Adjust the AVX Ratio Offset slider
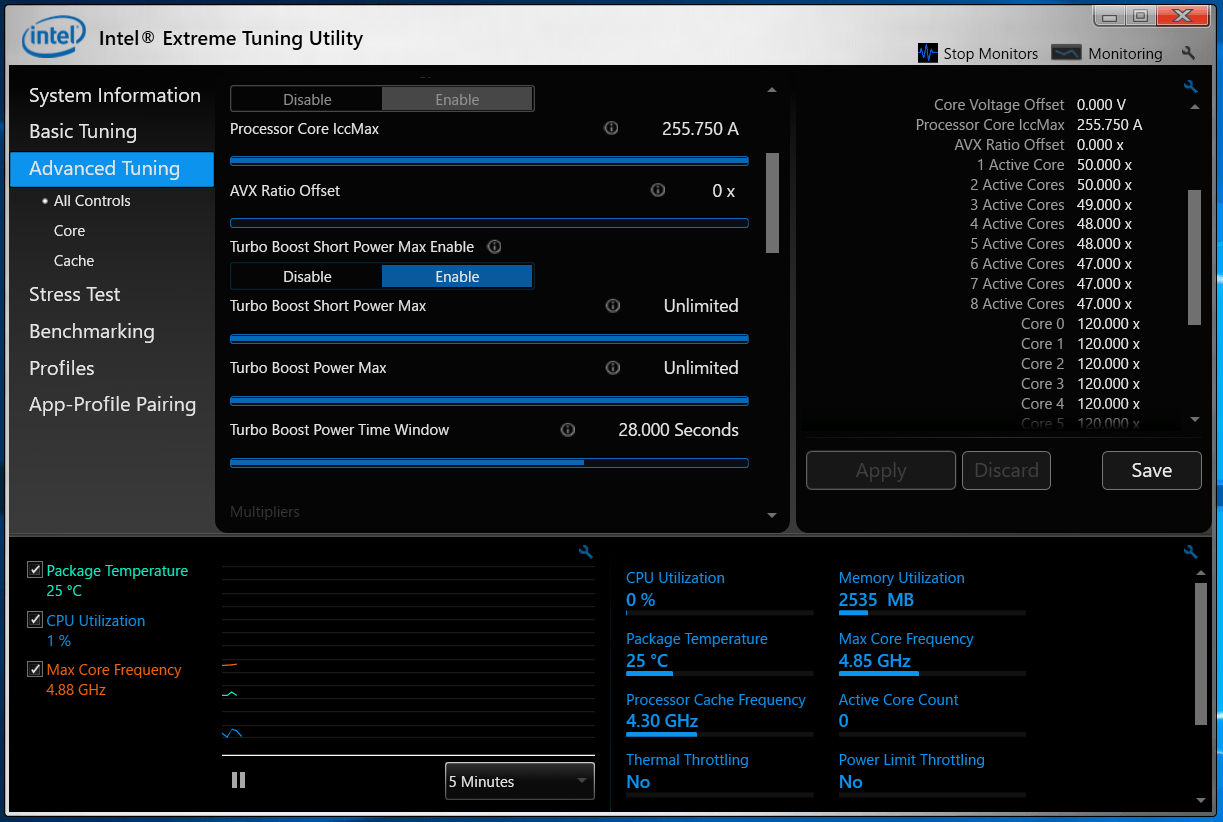Image resolution: width=1223 pixels, height=822 pixels. 489,223
